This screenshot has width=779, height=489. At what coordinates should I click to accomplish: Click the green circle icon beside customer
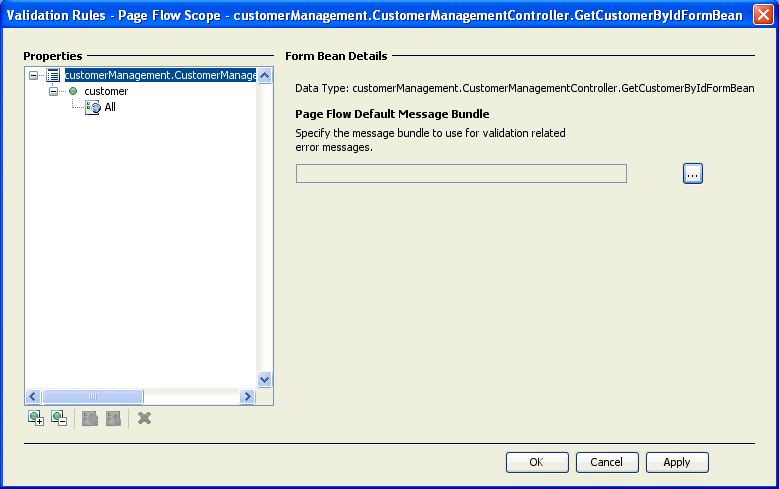click(73, 91)
